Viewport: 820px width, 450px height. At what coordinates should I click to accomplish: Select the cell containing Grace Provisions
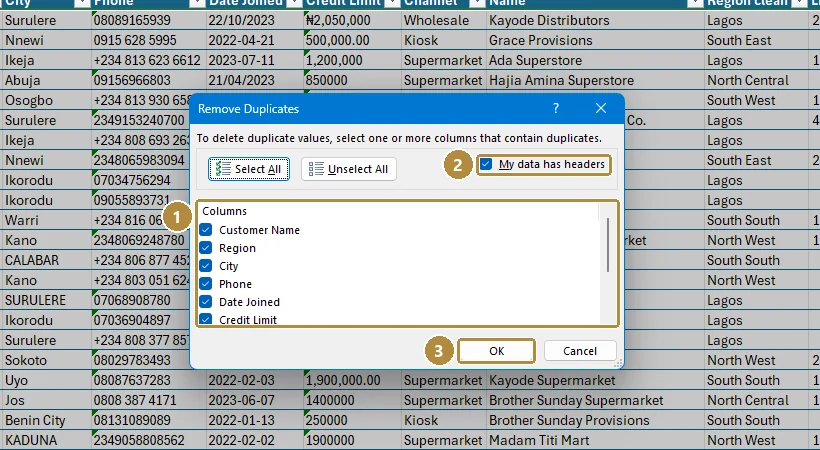pyautogui.click(x=595, y=40)
